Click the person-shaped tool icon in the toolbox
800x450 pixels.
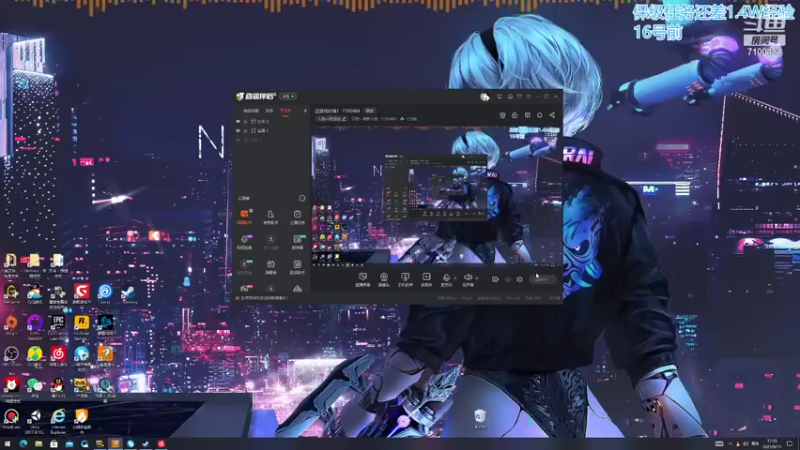coord(270,214)
